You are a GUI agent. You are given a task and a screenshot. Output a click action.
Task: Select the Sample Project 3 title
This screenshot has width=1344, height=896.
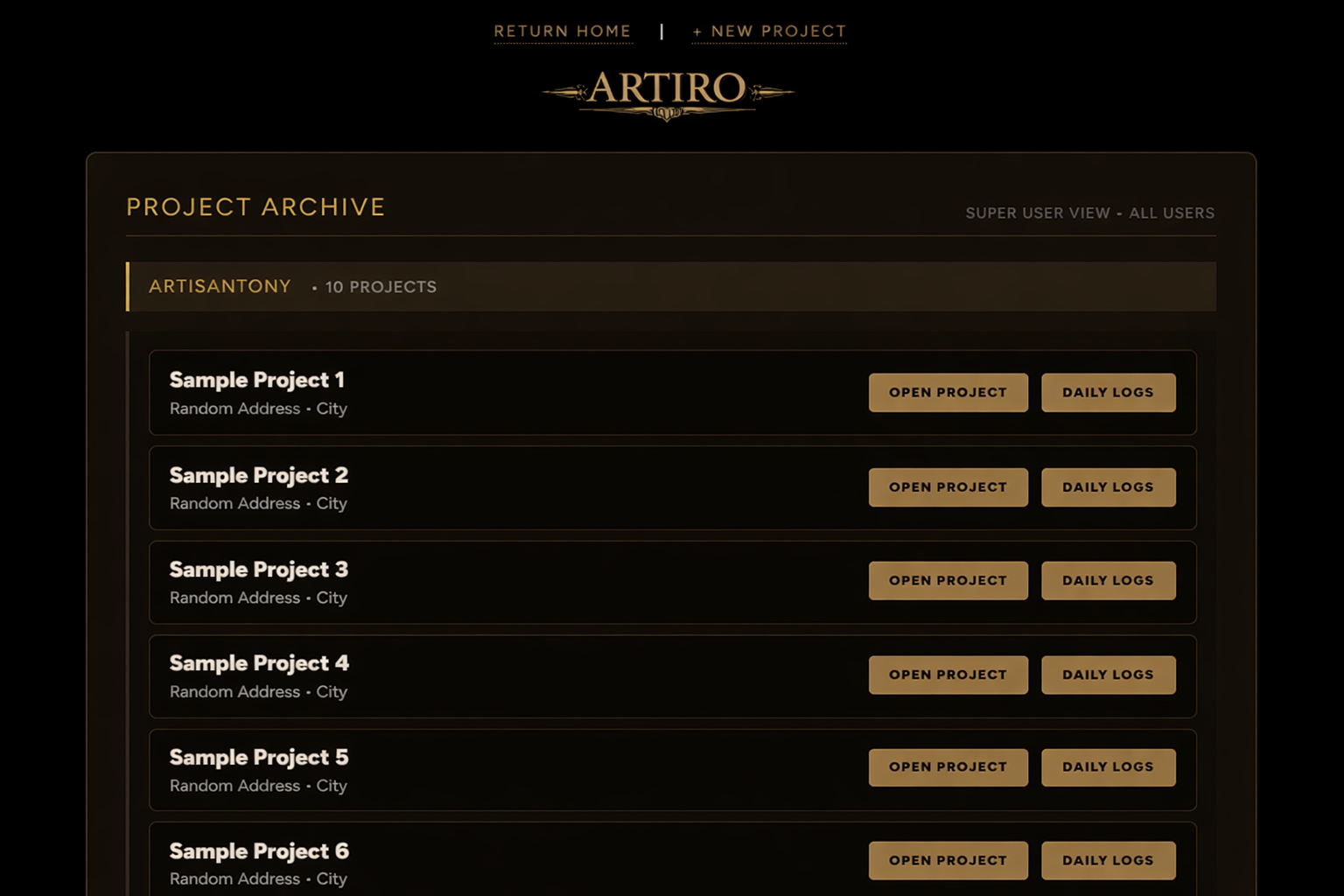(x=259, y=570)
